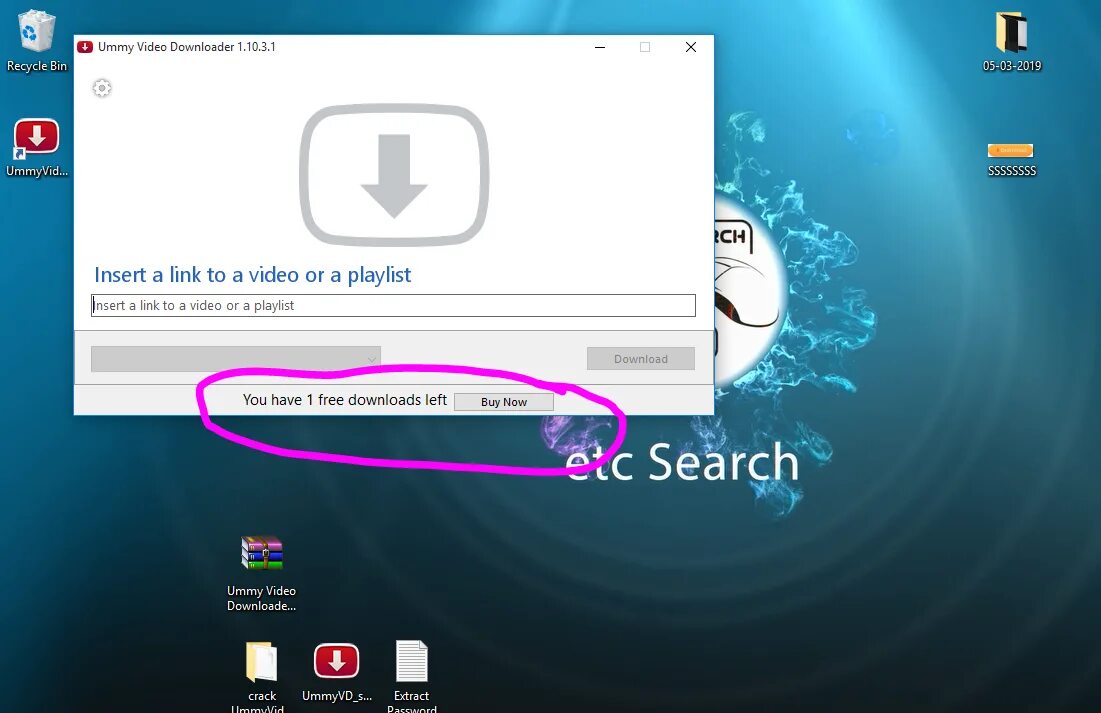
Task: Click the Download button
Action: click(640, 359)
